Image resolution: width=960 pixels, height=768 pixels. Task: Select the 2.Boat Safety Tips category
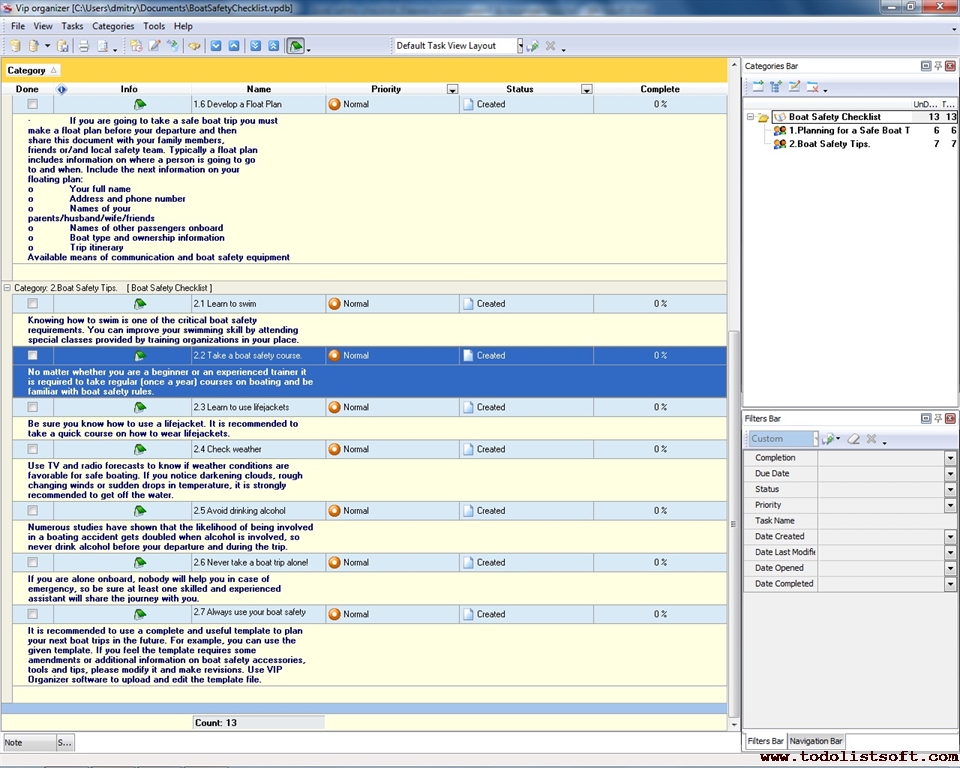pos(829,144)
